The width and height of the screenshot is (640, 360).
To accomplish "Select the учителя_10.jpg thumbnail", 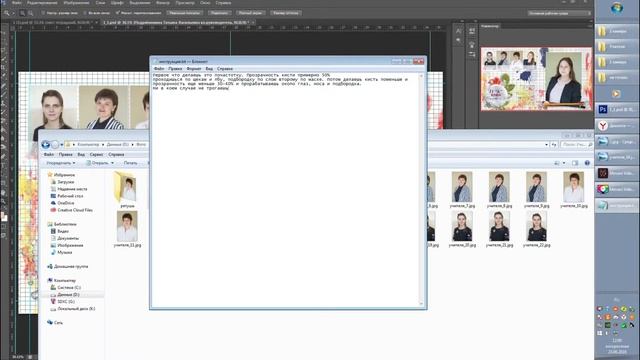I will coord(574,189).
